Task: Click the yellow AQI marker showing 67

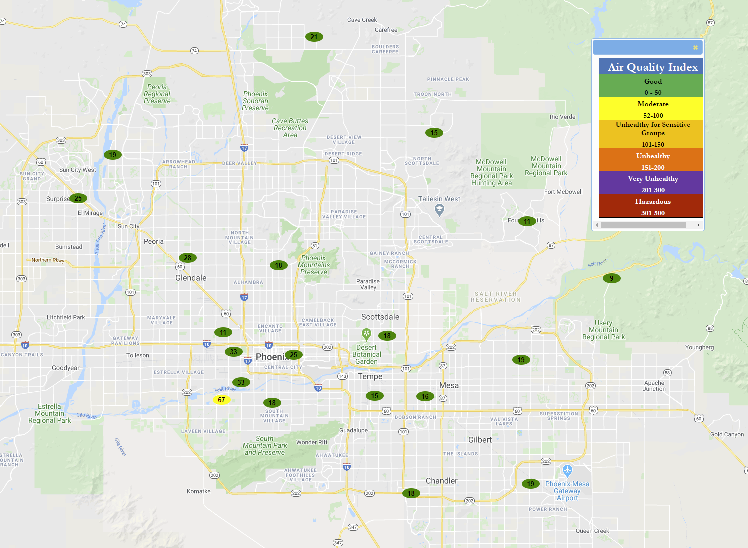Action: (x=221, y=399)
